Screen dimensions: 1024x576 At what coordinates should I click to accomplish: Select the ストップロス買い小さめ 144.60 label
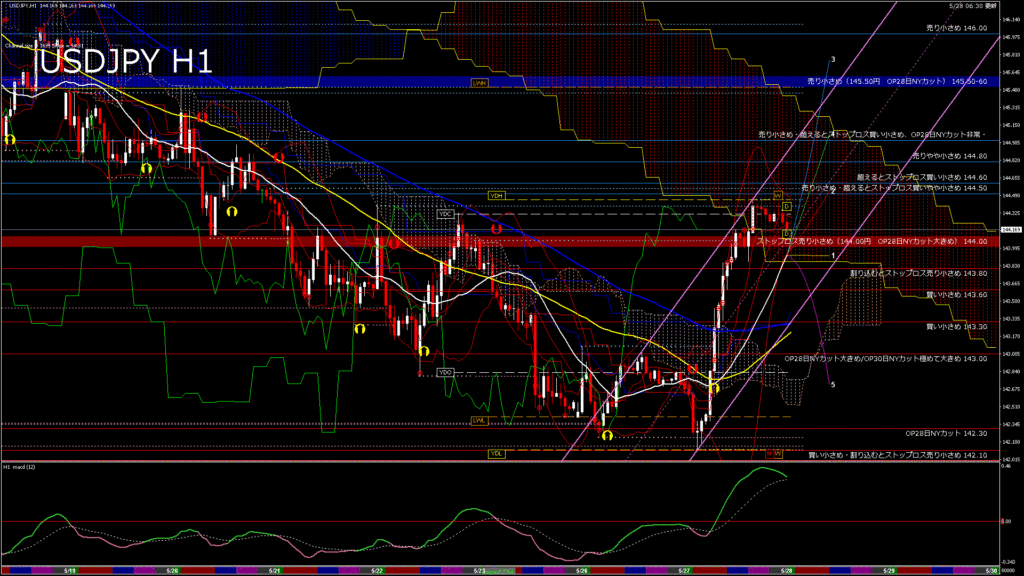click(922, 177)
